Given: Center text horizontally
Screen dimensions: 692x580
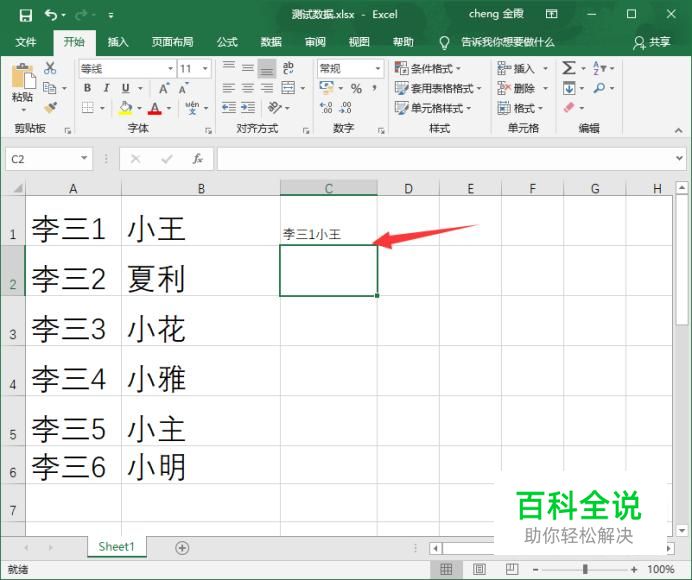Looking at the screenshot, I should pyautogui.click(x=248, y=88).
